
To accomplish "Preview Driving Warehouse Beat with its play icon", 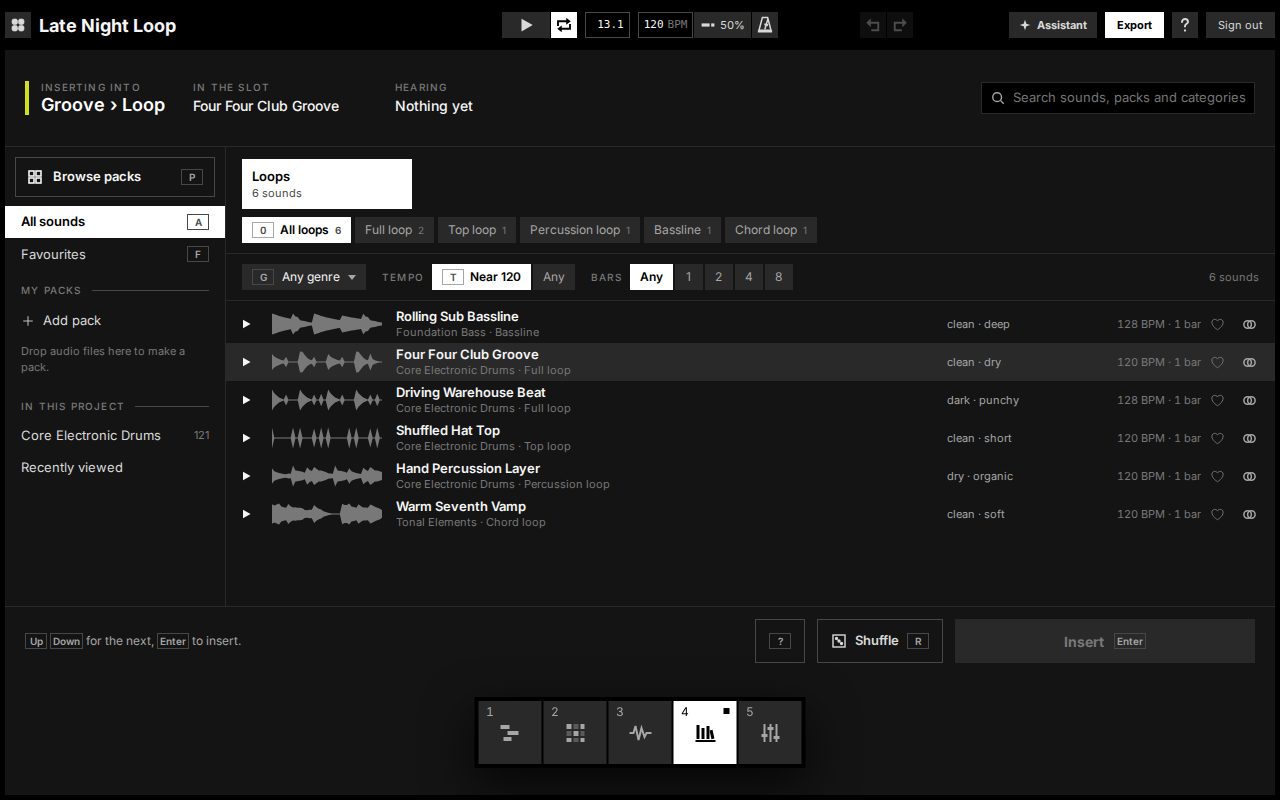I will pos(247,400).
